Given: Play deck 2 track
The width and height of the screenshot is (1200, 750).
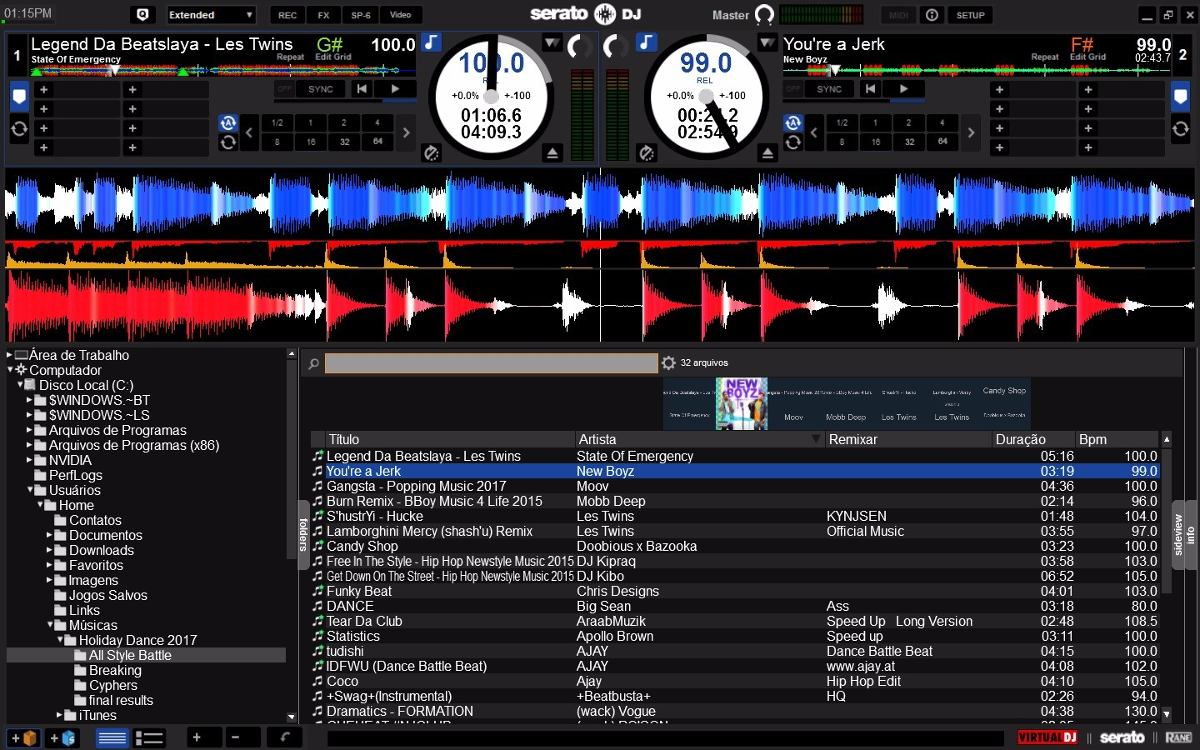Looking at the screenshot, I should [x=904, y=89].
